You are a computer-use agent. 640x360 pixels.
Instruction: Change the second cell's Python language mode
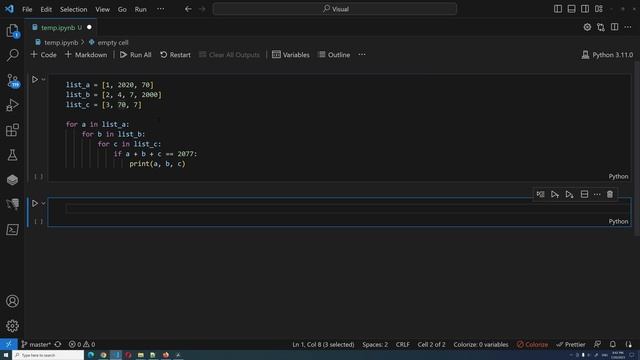(x=618, y=221)
